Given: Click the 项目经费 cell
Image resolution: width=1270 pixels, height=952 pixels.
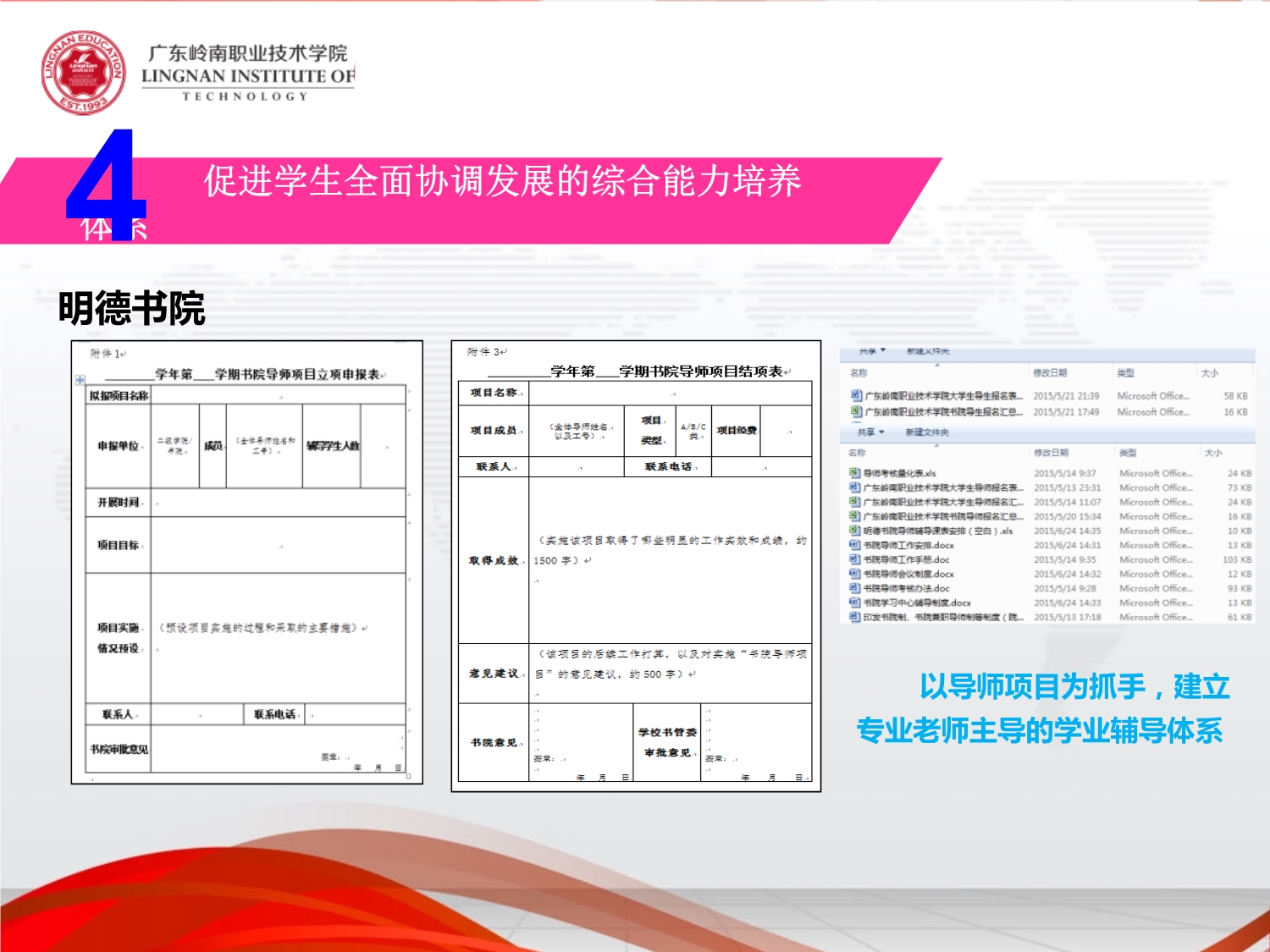Looking at the screenshot, I should pyautogui.click(x=737, y=431).
